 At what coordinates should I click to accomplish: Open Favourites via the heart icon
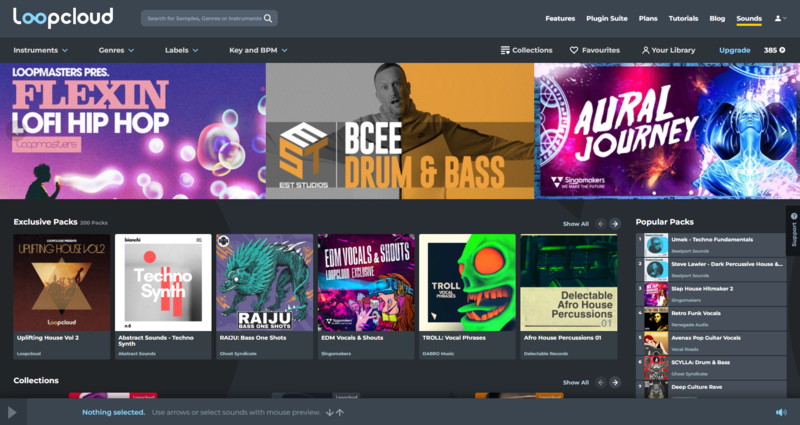tap(574, 50)
